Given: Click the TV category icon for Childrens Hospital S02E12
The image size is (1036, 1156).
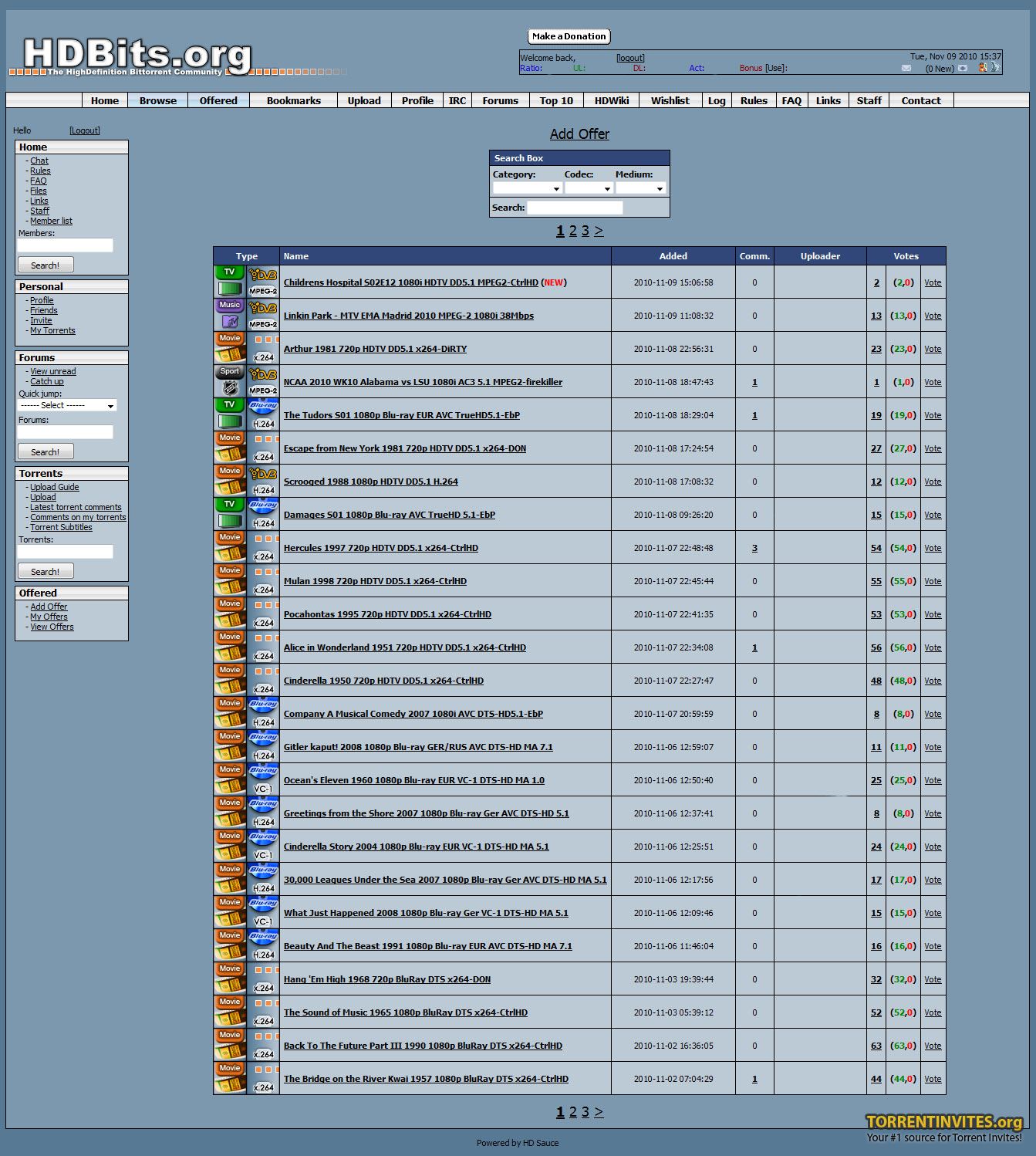Looking at the screenshot, I should 230,282.
